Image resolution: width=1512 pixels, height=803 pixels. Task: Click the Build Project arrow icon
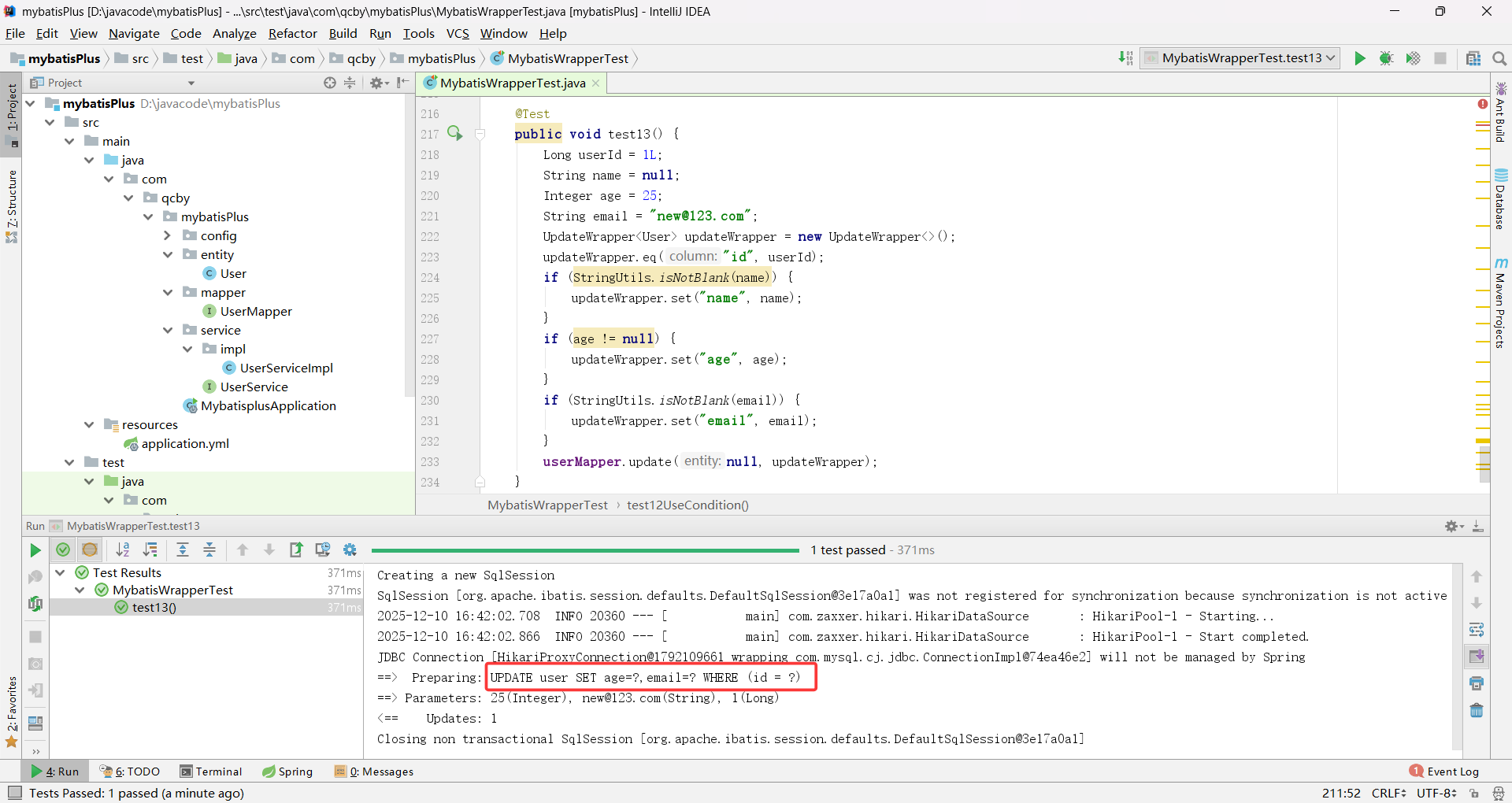coord(1125,58)
